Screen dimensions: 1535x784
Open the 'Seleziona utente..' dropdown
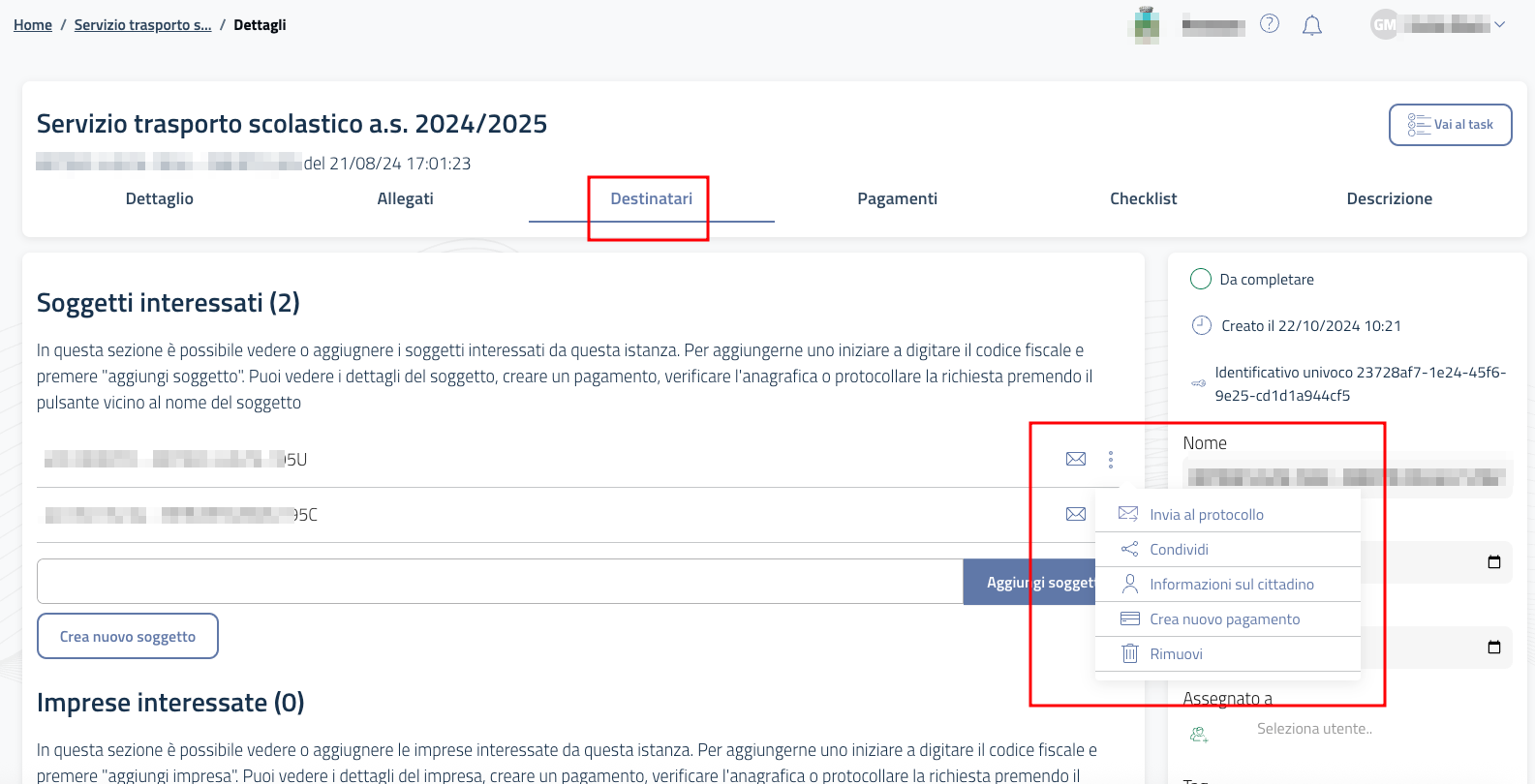1313,729
